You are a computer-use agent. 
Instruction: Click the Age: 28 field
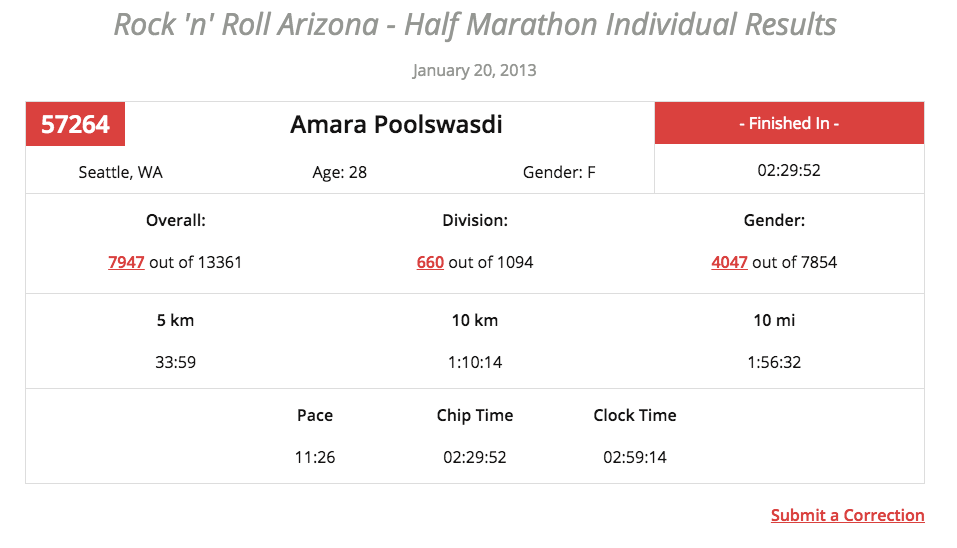point(339,172)
